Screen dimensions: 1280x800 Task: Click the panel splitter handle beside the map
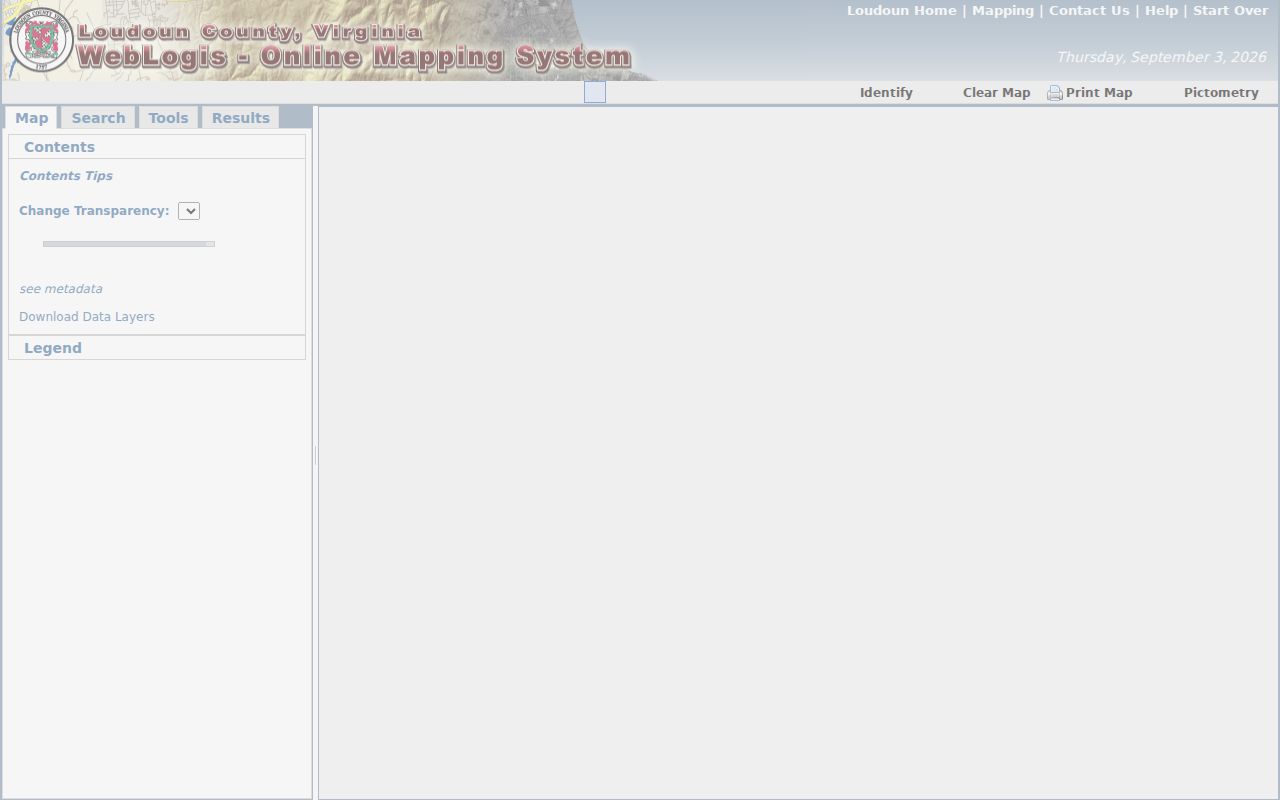tap(315, 455)
